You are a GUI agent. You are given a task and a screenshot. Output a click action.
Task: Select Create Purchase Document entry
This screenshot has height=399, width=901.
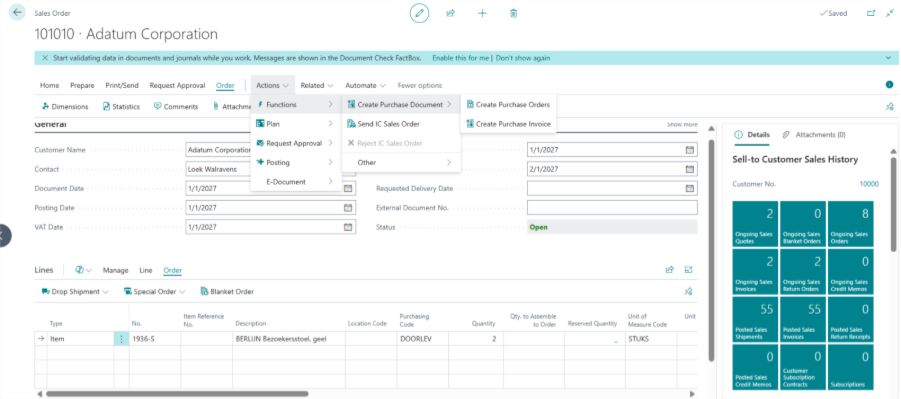401,105
